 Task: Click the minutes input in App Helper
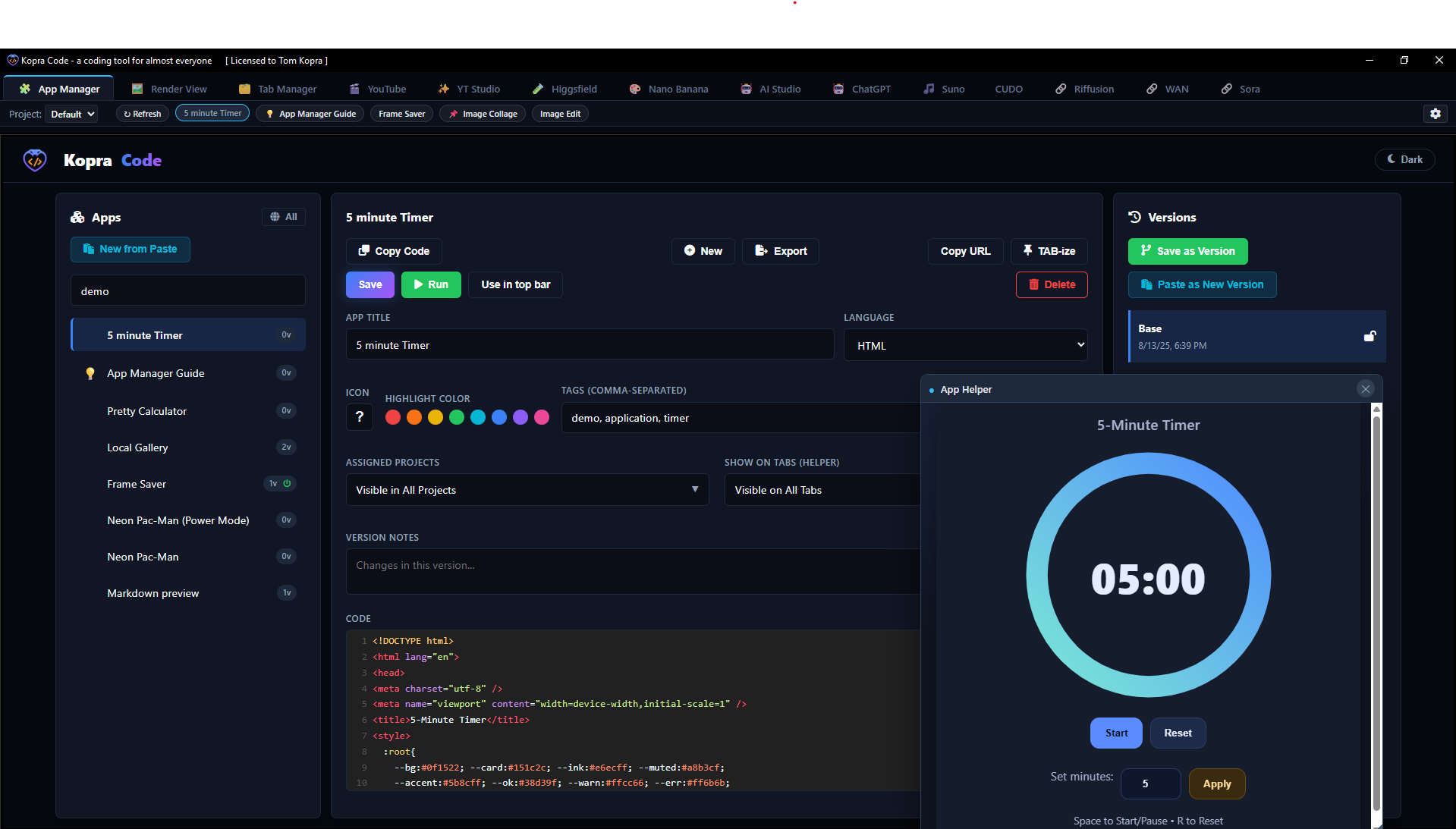click(x=1149, y=783)
